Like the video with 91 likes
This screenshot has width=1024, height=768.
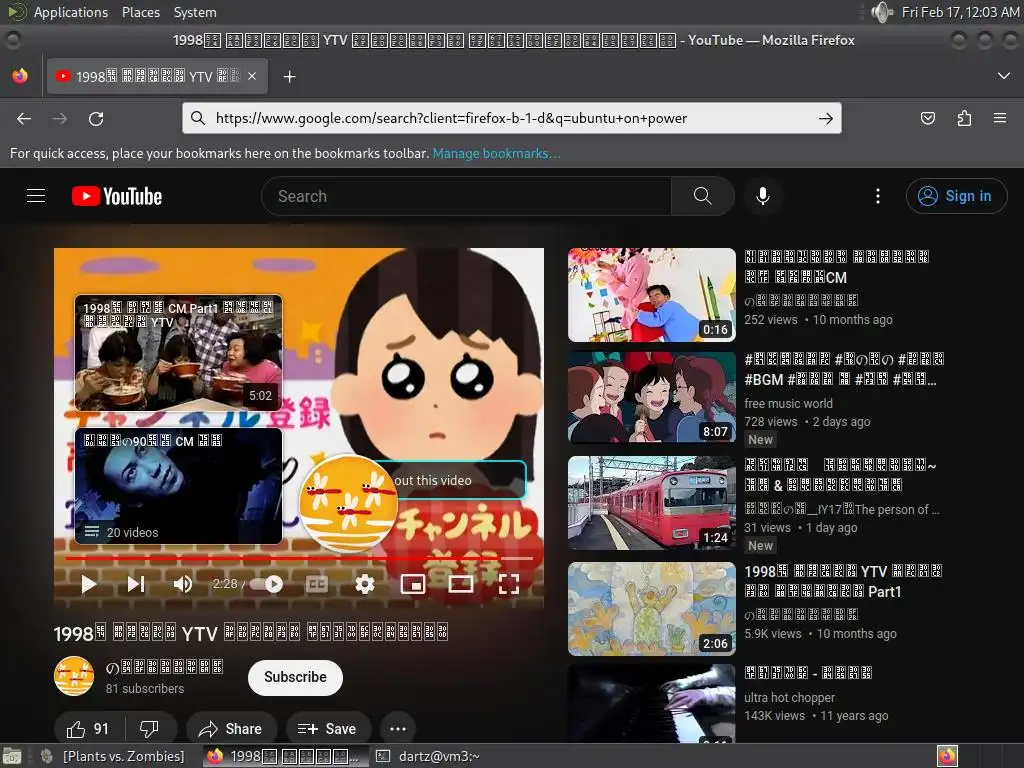tap(88, 728)
